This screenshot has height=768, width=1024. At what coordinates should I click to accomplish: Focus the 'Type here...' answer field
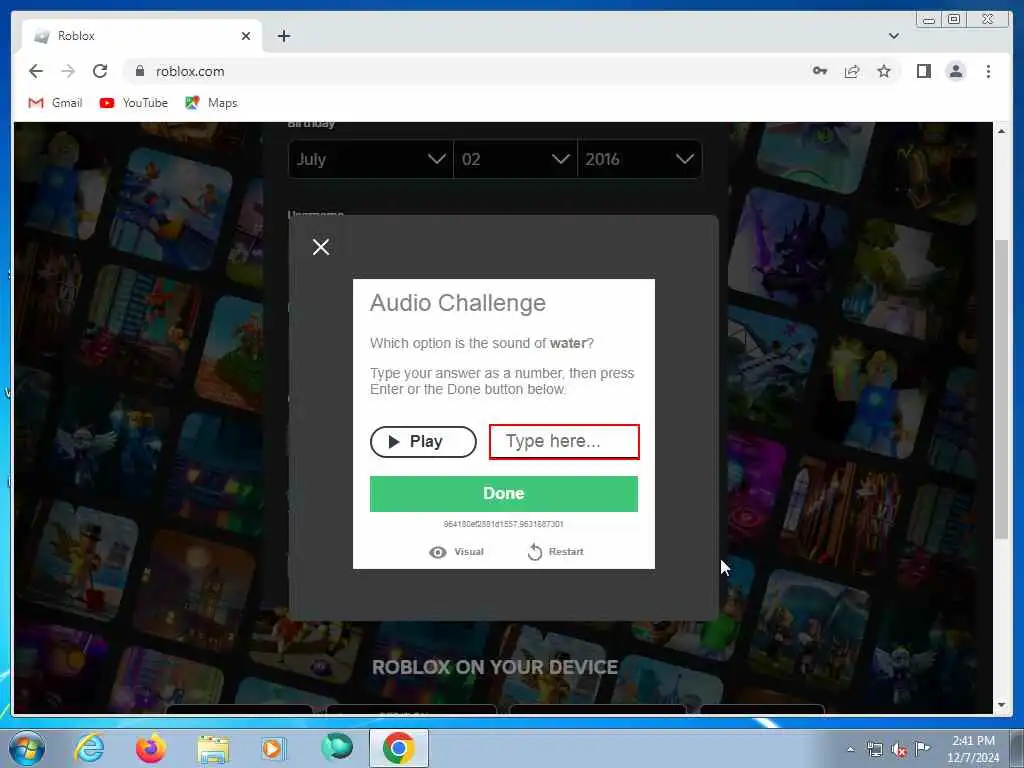point(564,441)
